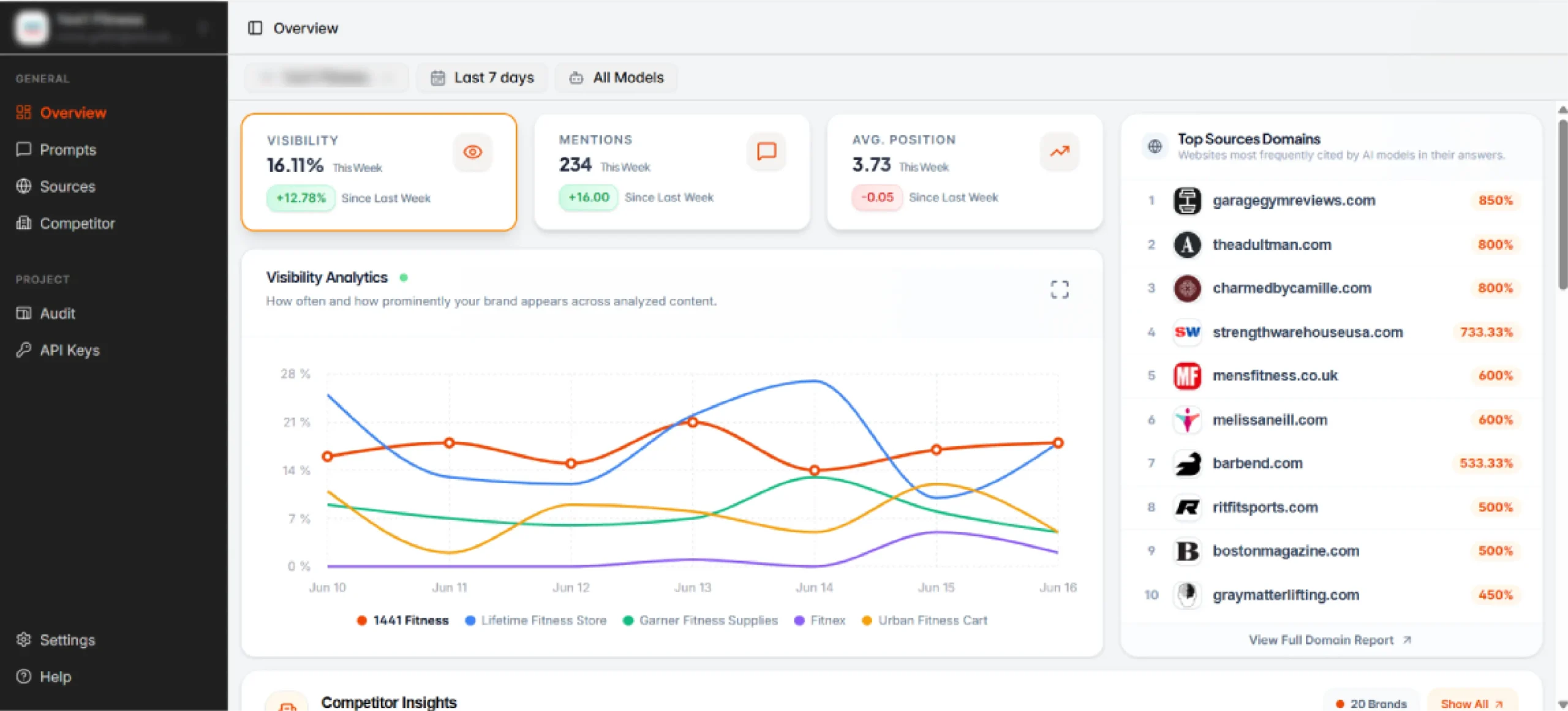The height and width of the screenshot is (711, 1568).
Task: Toggle Fitnex series in chart legend
Action: (820, 620)
